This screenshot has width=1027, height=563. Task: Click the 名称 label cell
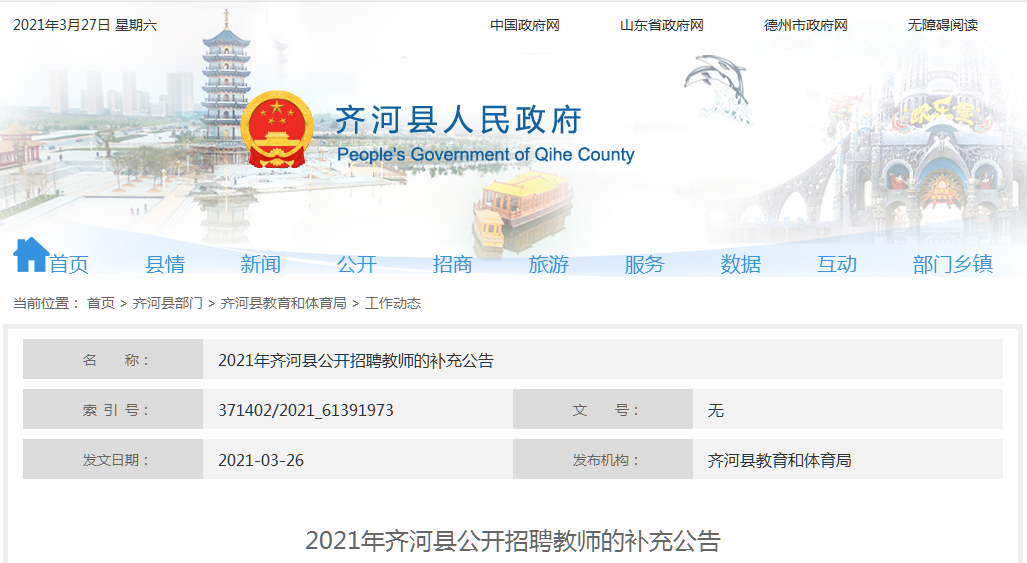tap(113, 359)
